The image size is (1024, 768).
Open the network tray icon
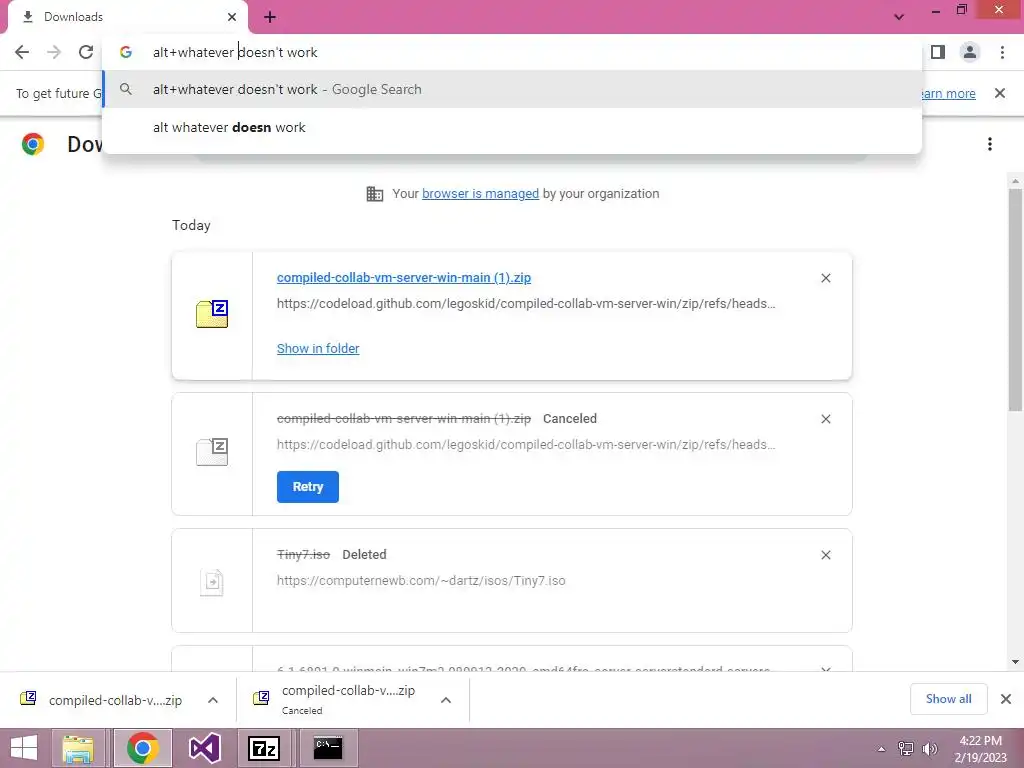tap(906, 749)
